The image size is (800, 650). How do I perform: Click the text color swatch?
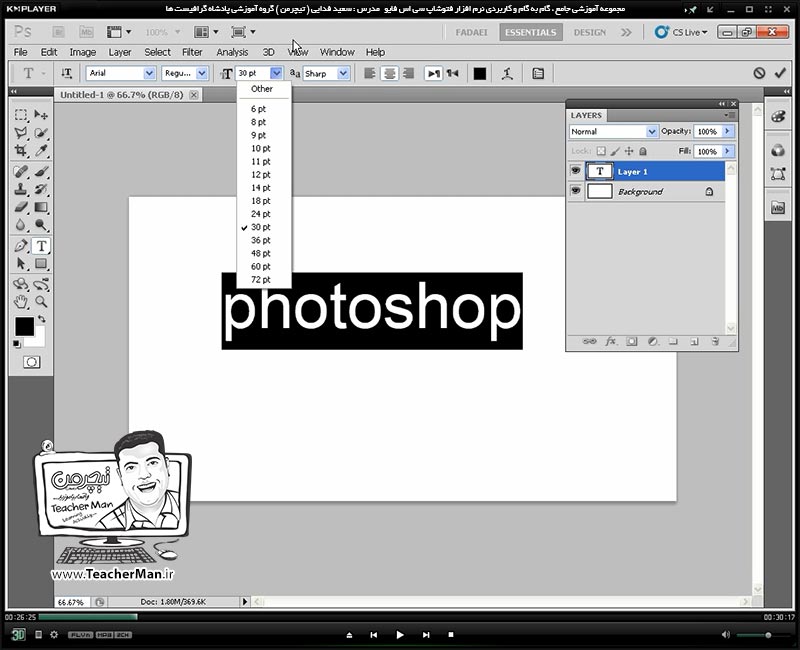(x=480, y=73)
